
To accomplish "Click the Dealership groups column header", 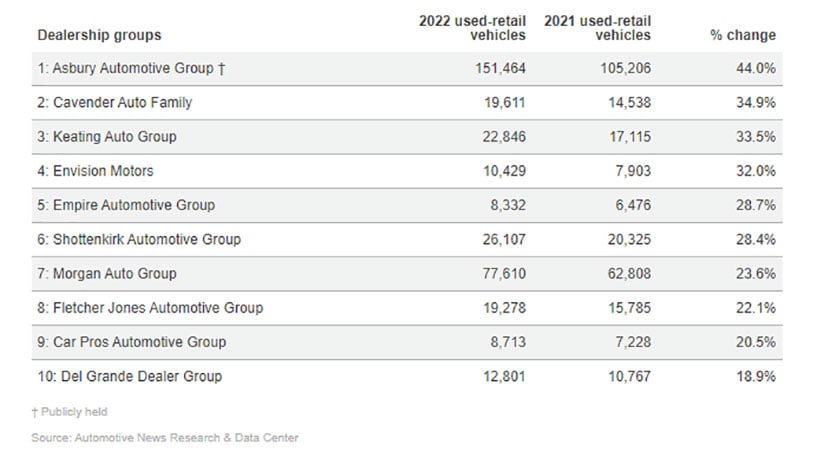I will [99, 35].
